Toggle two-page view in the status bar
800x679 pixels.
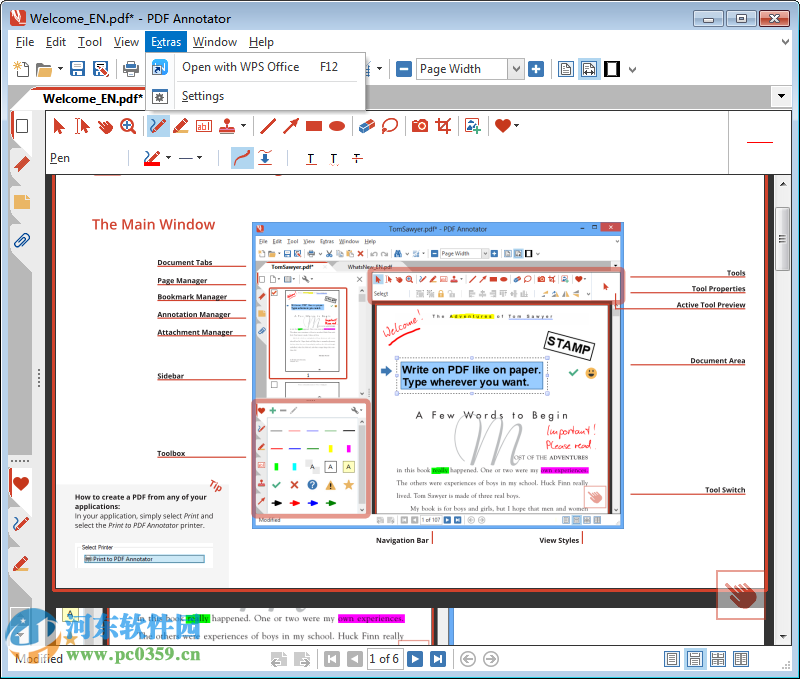741,659
